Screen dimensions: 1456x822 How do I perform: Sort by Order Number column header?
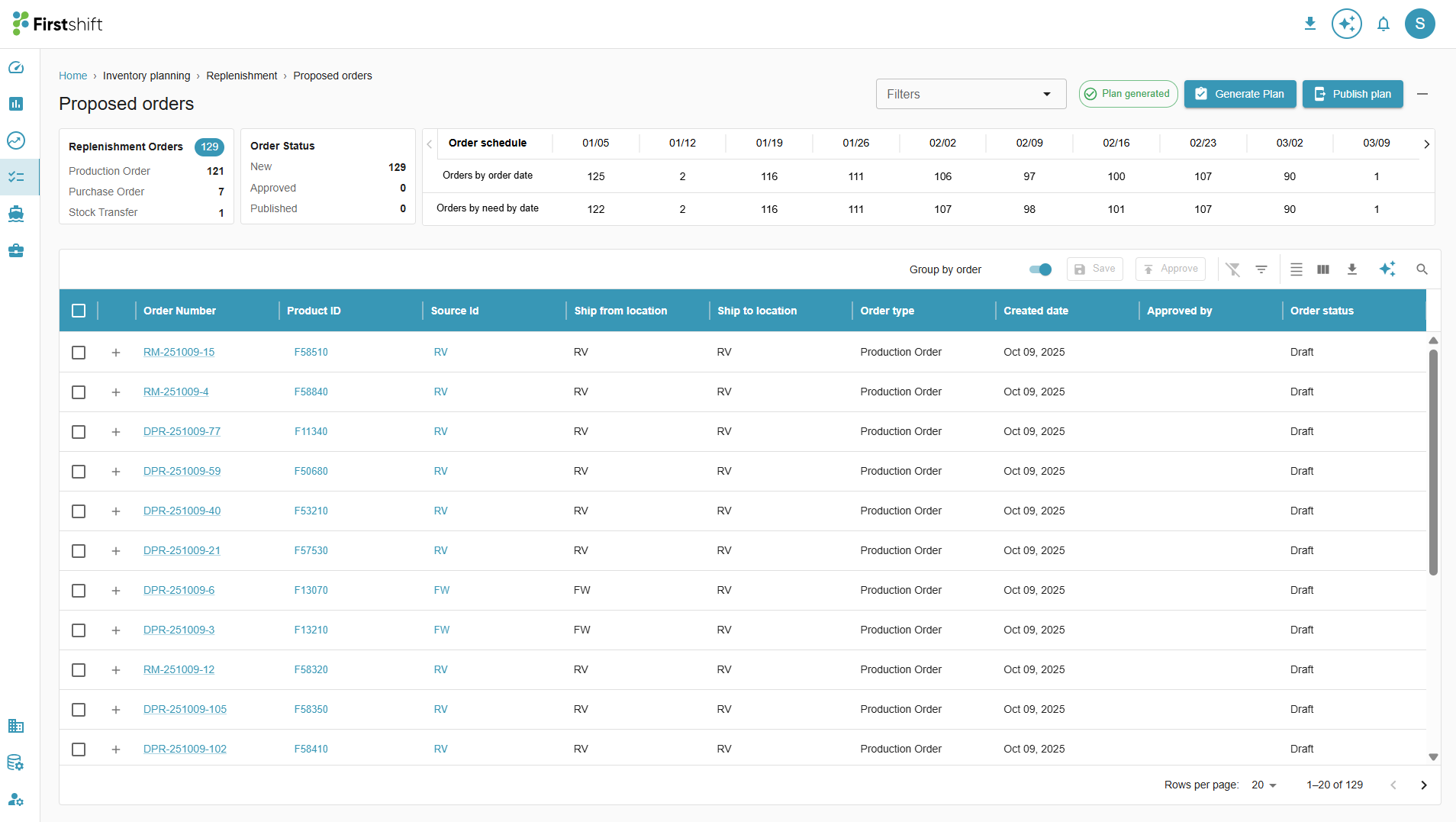coord(179,311)
